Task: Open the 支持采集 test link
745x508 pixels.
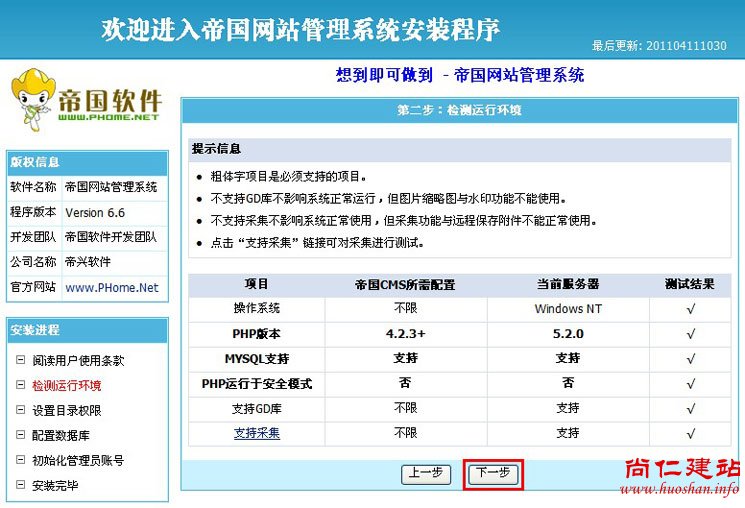Action: coord(257,433)
